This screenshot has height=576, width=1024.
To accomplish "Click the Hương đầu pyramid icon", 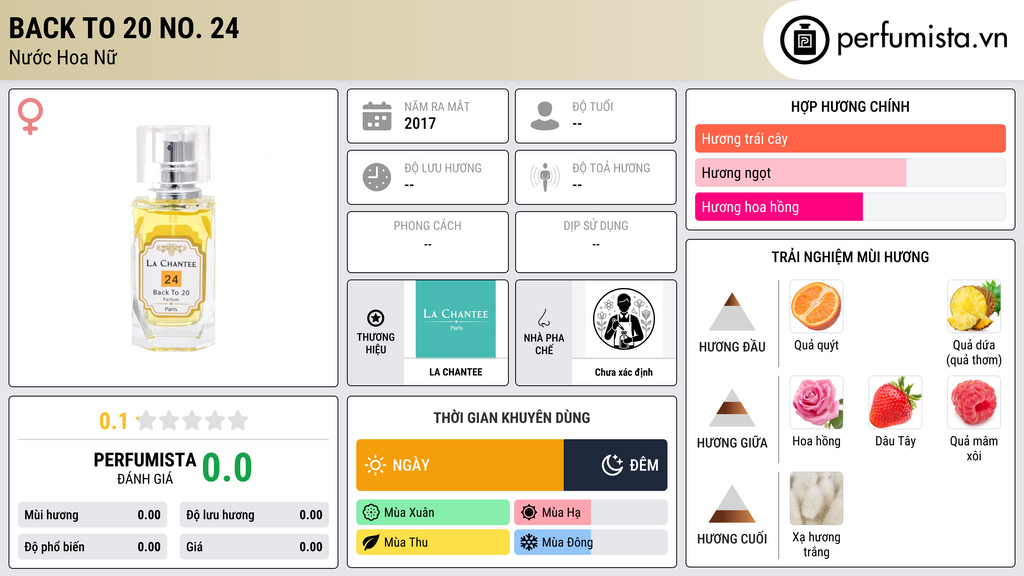I will 732,312.
